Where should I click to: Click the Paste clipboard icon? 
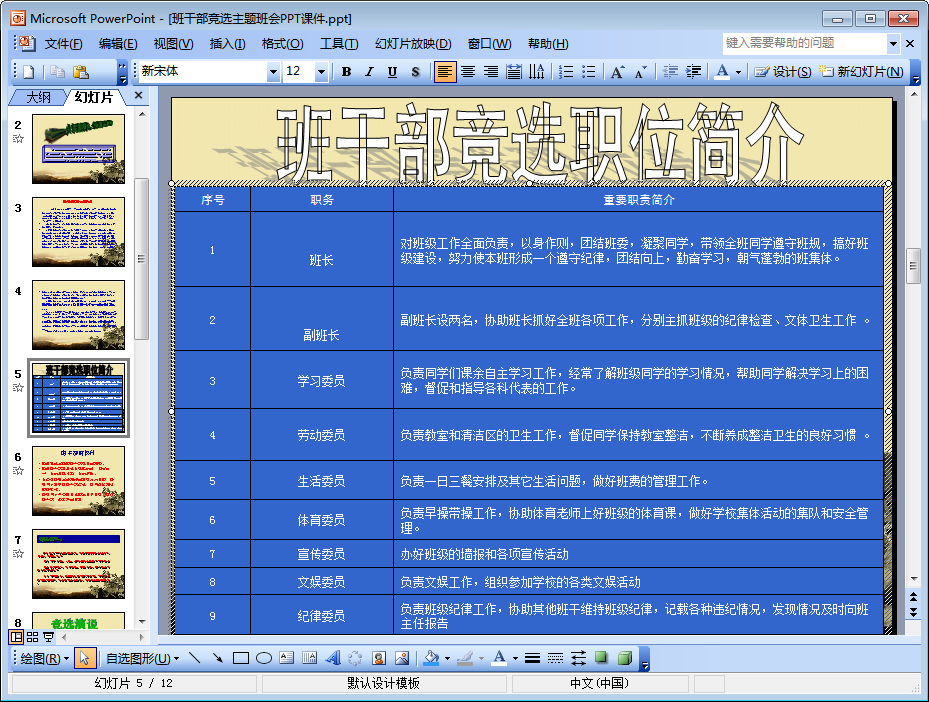(x=81, y=72)
